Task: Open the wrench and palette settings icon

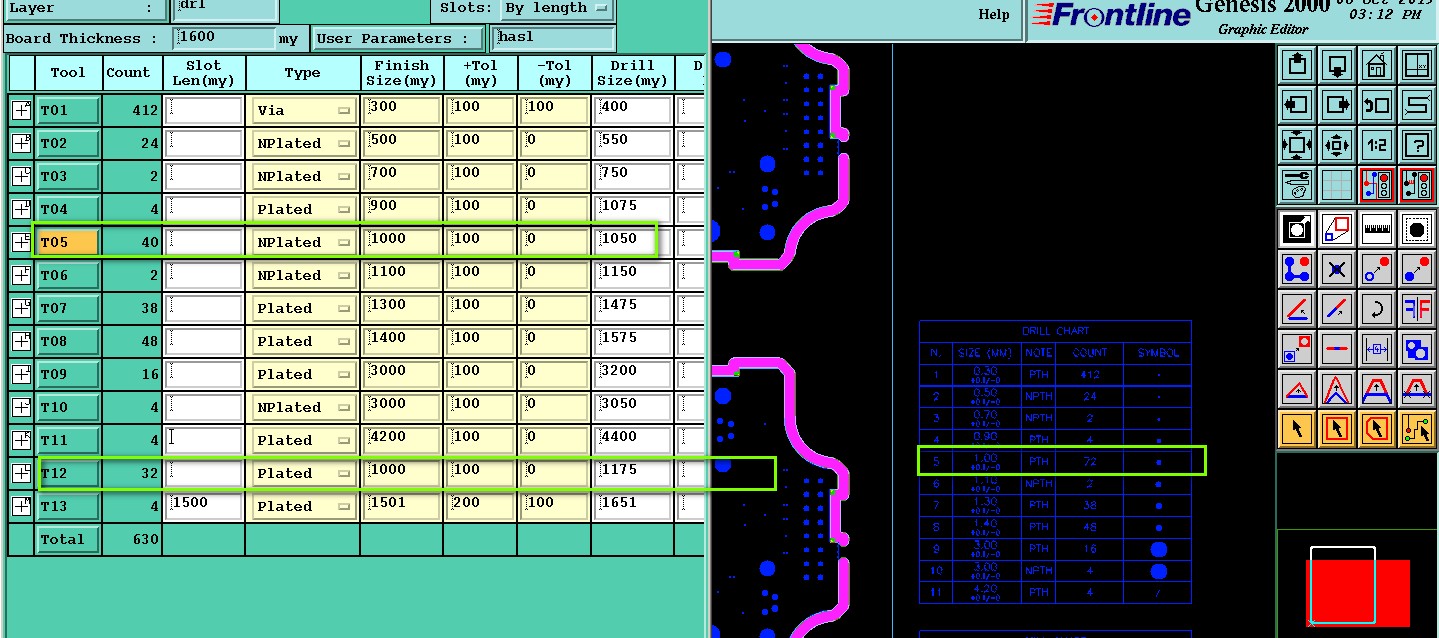Action: point(1297,185)
